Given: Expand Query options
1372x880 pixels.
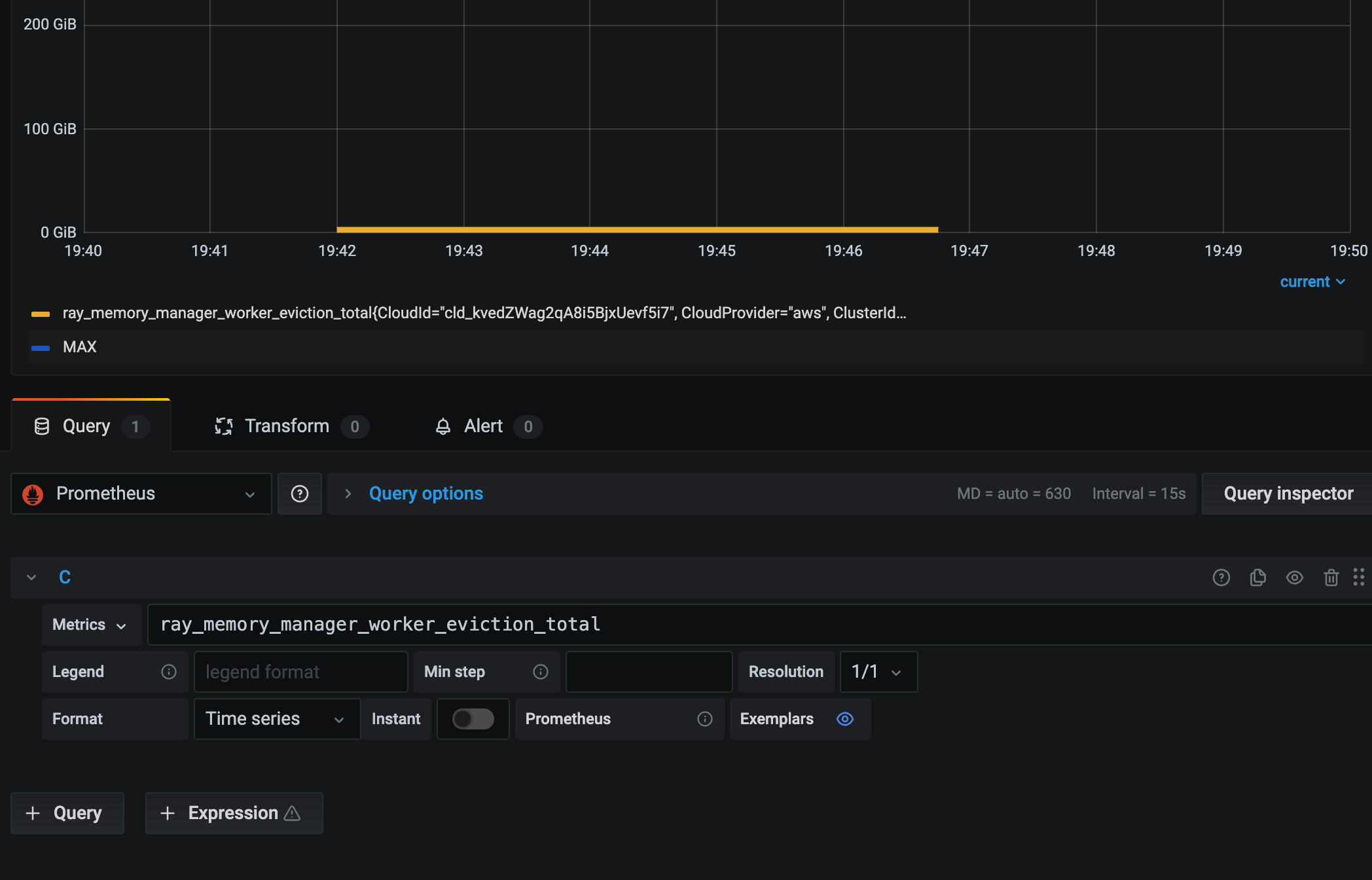Looking at the screenshot, I should (x=426, y=494).
